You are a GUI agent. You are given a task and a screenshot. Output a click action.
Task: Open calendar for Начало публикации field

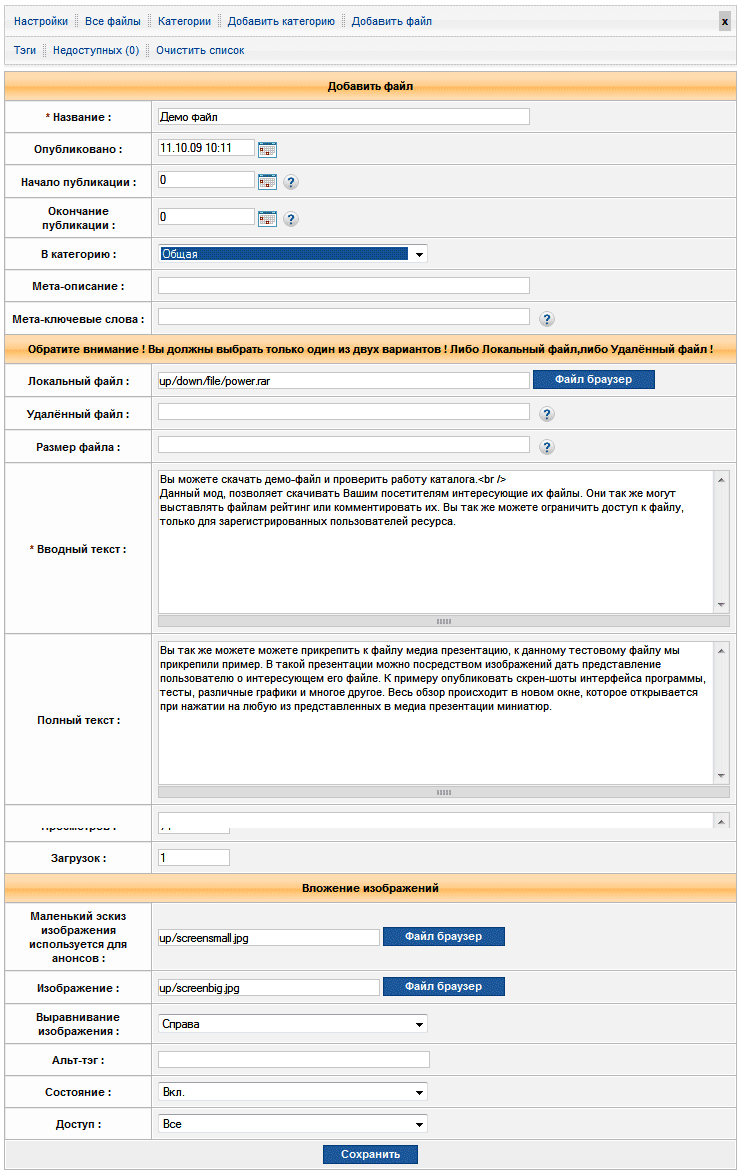click(267, 181)
